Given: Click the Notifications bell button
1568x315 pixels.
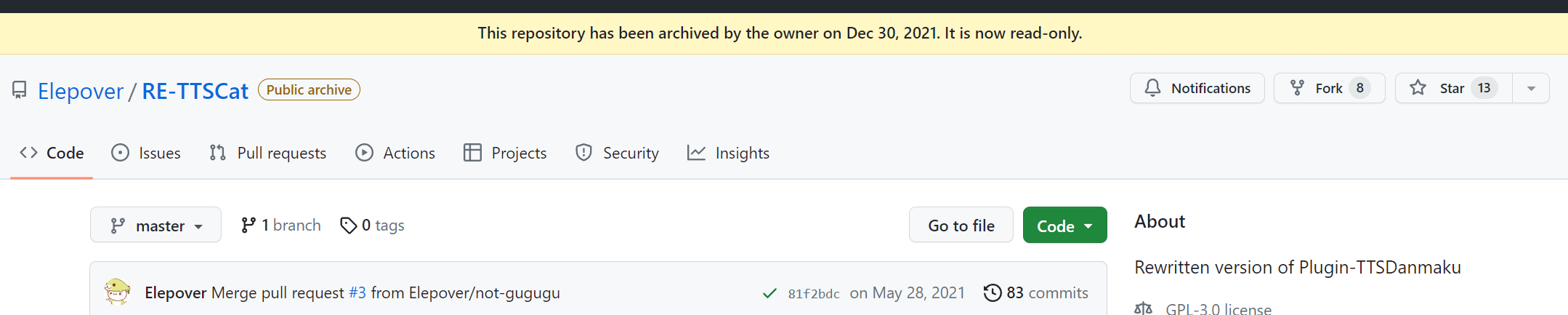Looking at the screenshot, I should point(1197,88).
